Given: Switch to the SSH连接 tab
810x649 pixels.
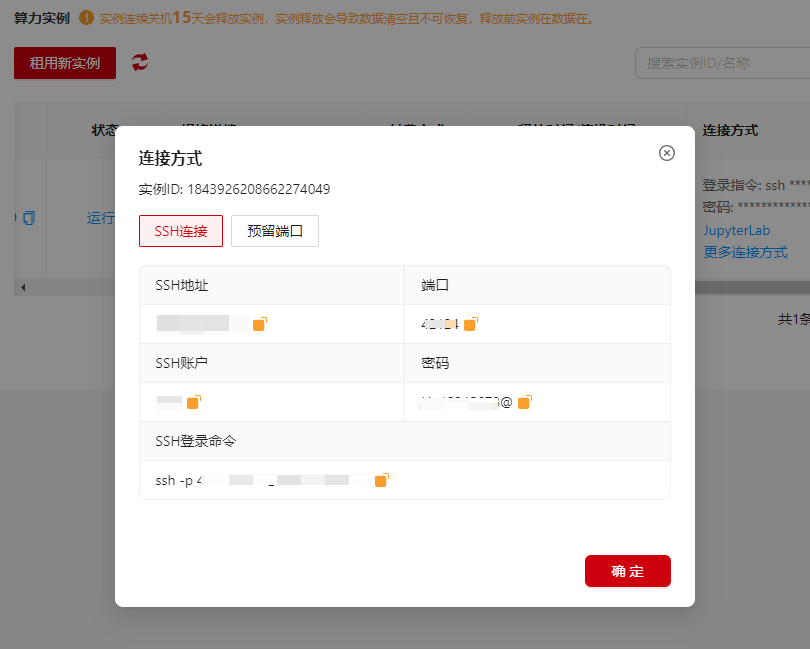Looking at the screenshot, I should pyautogui.click(x=181, y=231).
